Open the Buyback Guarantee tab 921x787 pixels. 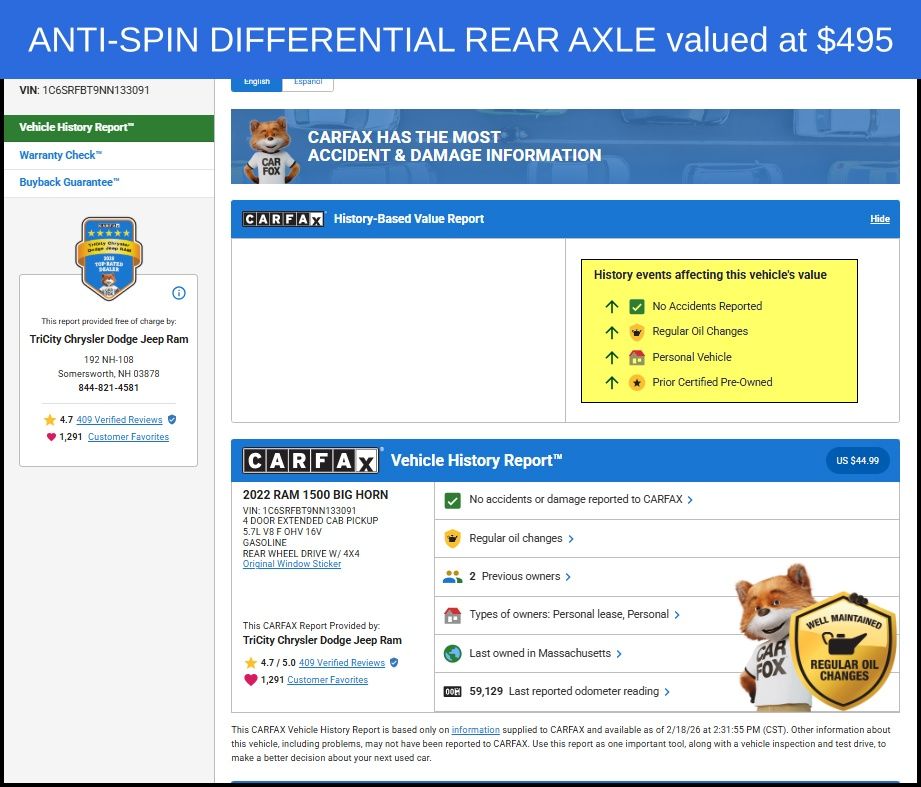coord(69,182)
